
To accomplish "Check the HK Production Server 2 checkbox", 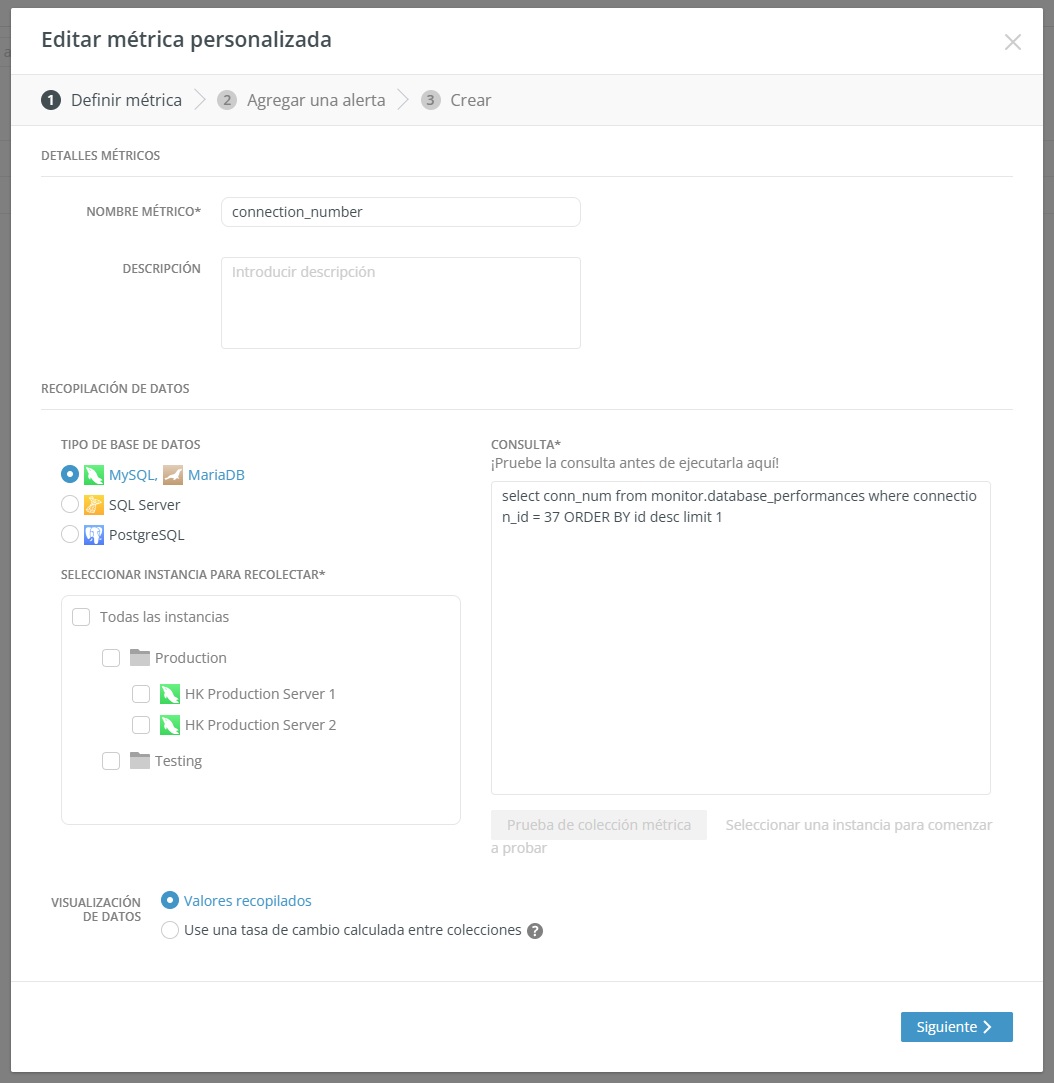I will pyautogui.click(x=141, y=725).
